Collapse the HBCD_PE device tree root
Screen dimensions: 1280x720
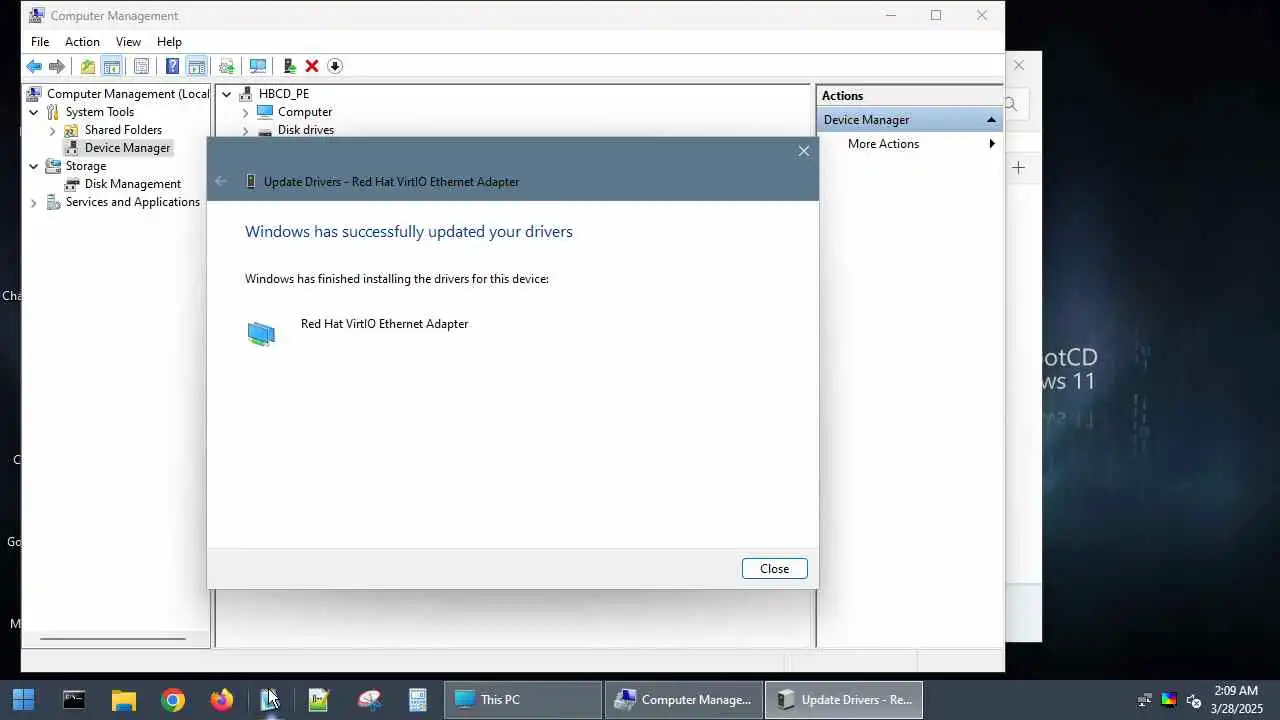click(x=227, y=94)
